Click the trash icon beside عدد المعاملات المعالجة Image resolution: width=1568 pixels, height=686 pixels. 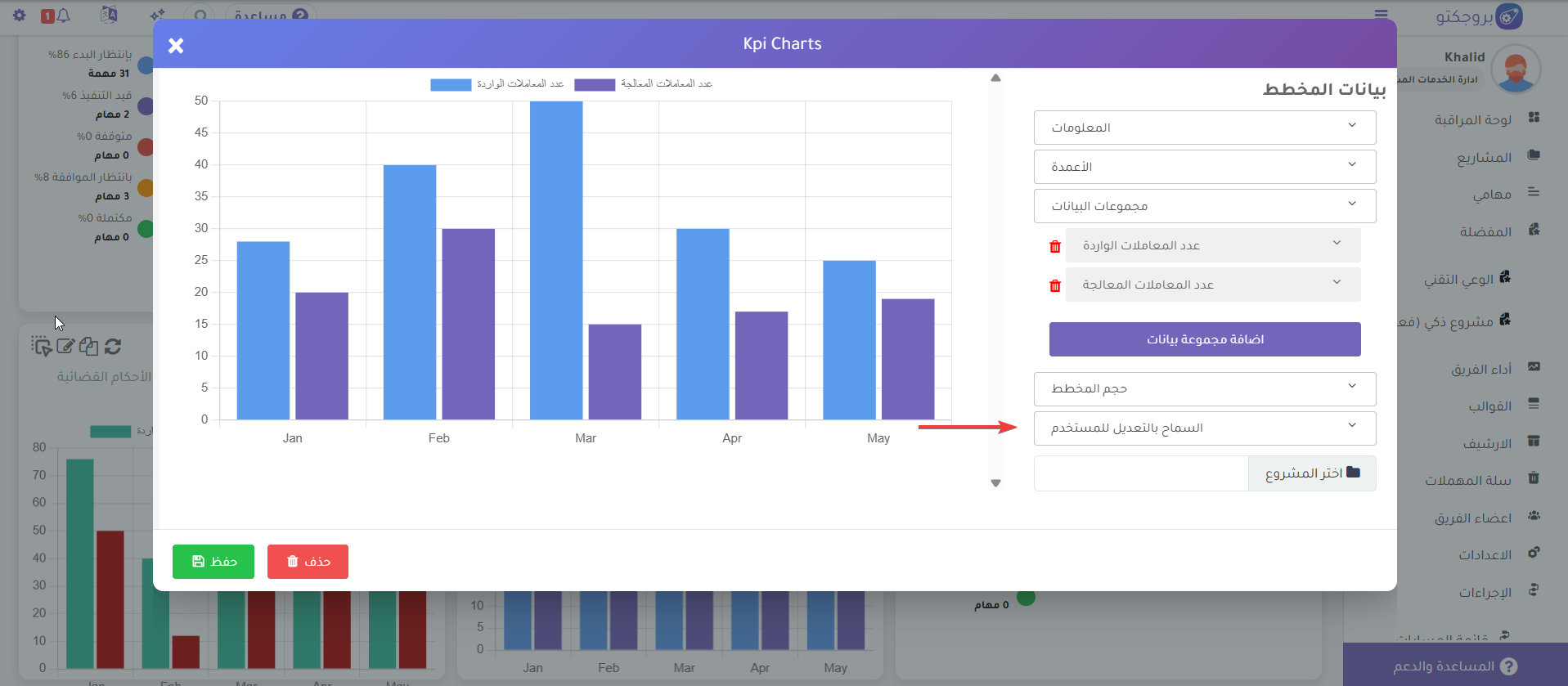point(1054,285)
